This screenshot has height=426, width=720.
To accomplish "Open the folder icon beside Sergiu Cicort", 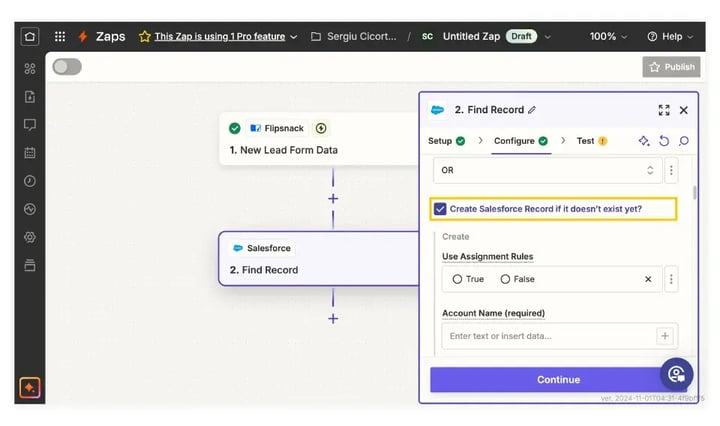I will (x=316, y=36).
